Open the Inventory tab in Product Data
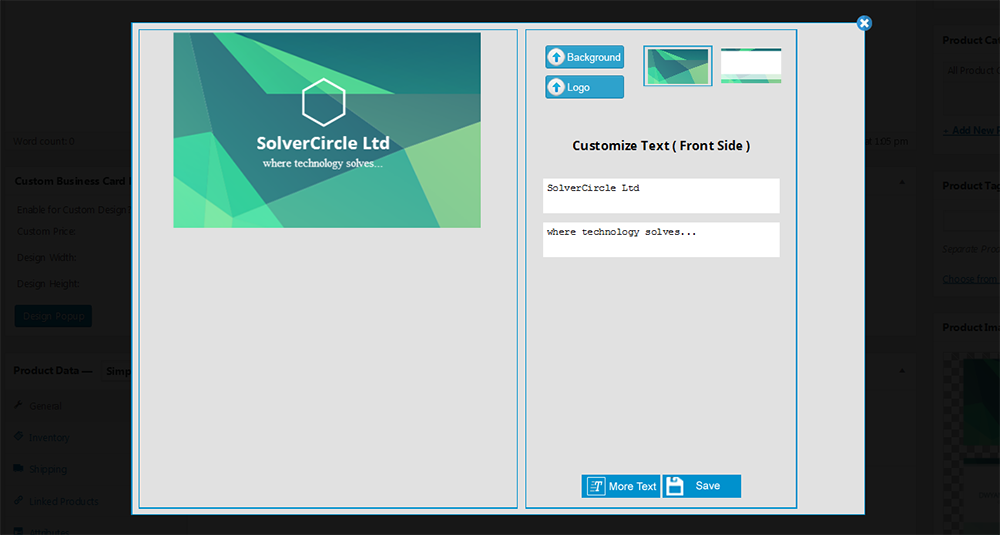 (x=48, y=437)
